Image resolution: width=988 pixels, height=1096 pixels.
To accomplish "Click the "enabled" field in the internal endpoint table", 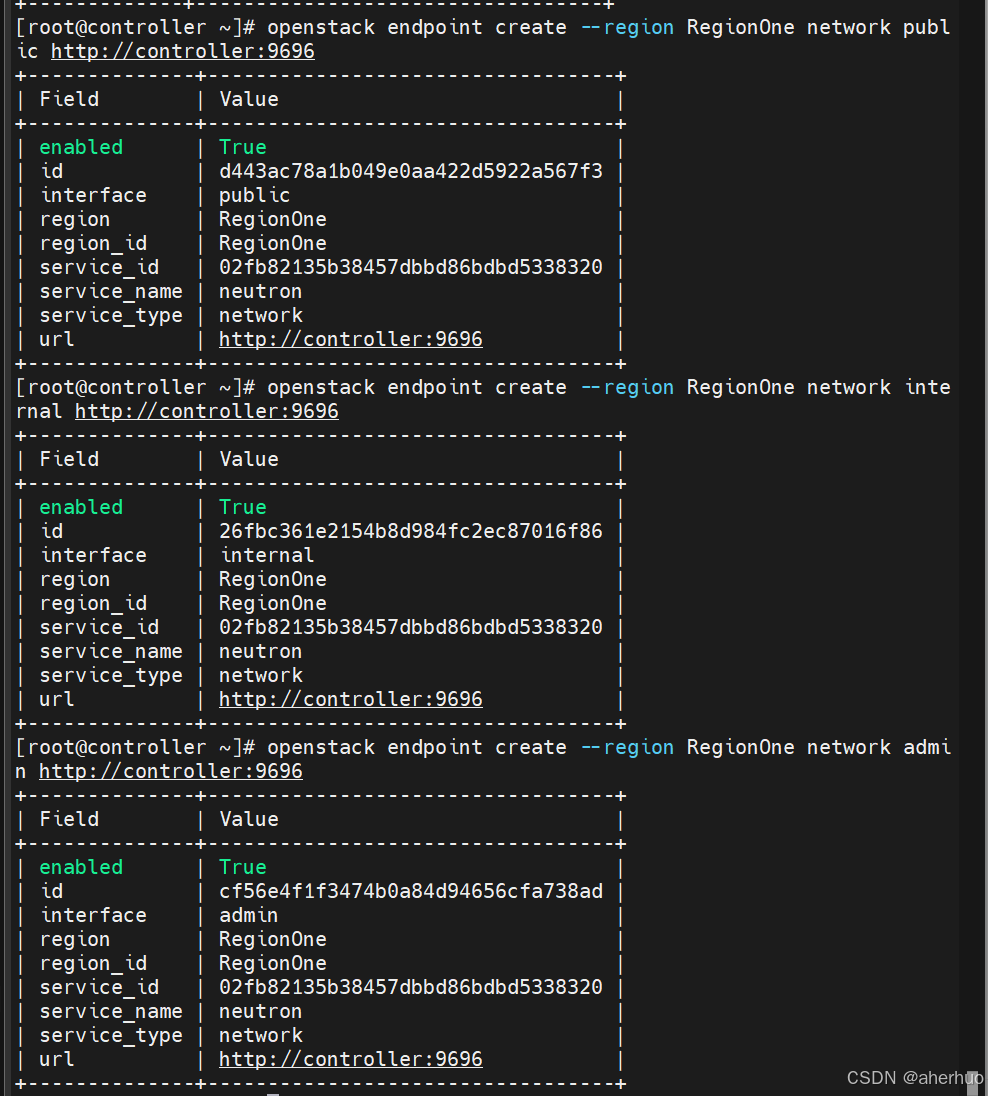I will [81, 507].
